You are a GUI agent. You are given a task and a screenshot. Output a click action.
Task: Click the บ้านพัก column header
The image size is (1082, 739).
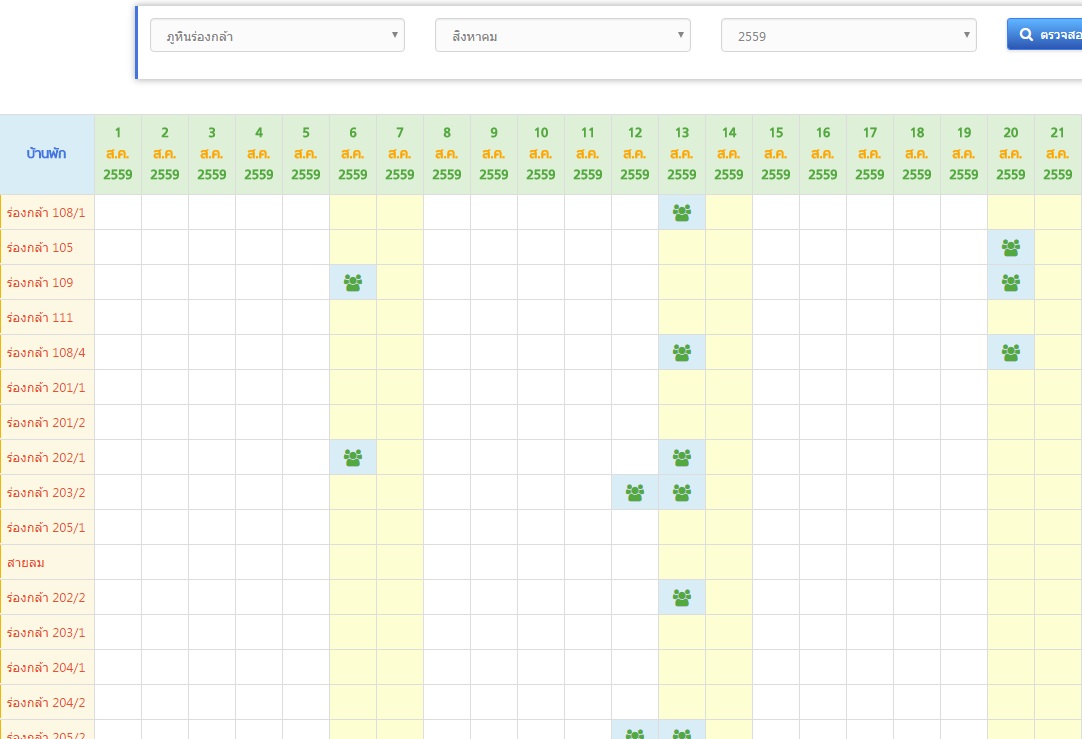coord(47,154)
